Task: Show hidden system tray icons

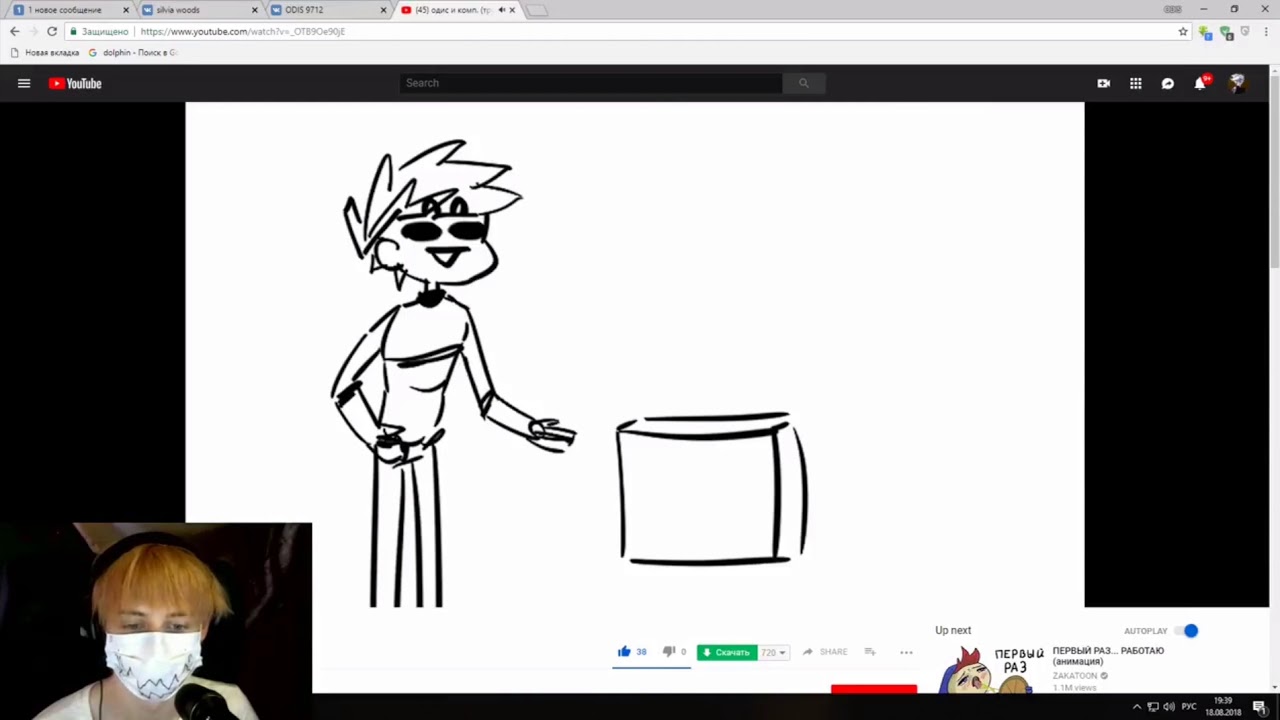Action: click(1136, 707)
